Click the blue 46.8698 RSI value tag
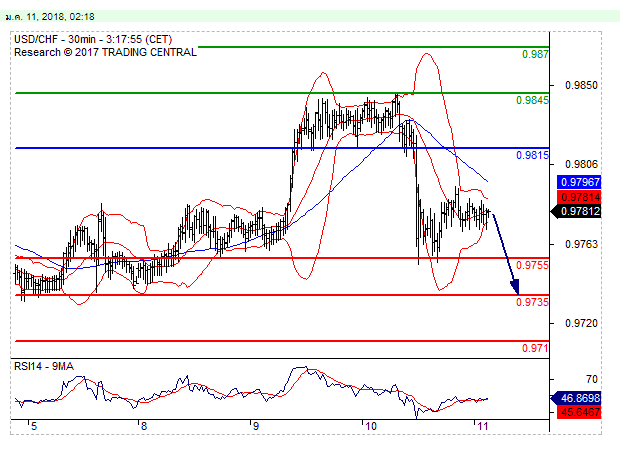Viewport: 620px width, 449px height. pos(576,398)
